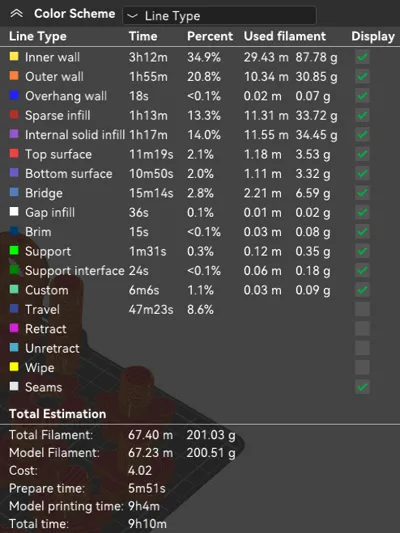Enable the Retract display checkbox
The image size is (400, 533).
tap(362, 329)
